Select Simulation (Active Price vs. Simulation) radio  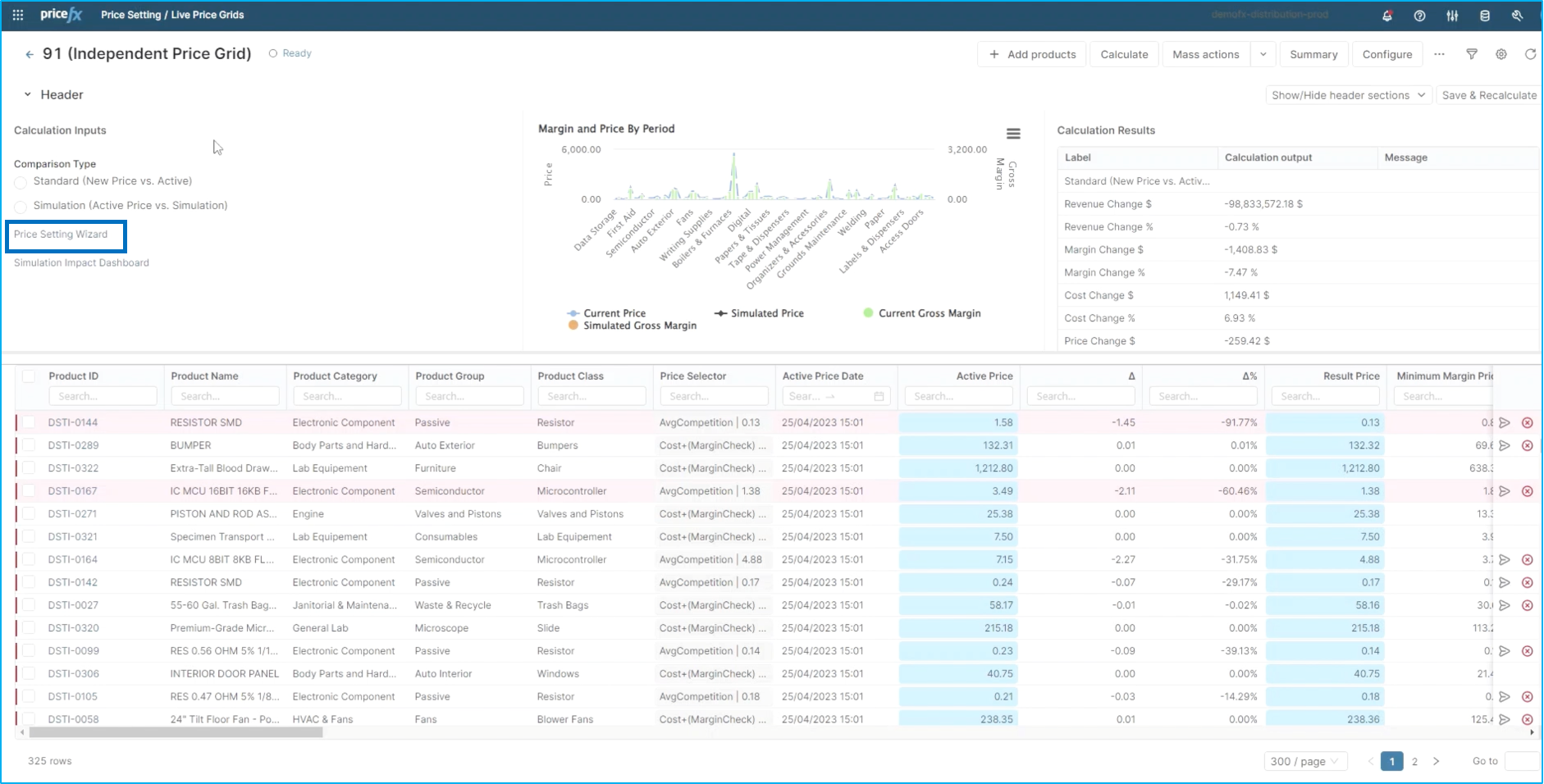point(21,207)
